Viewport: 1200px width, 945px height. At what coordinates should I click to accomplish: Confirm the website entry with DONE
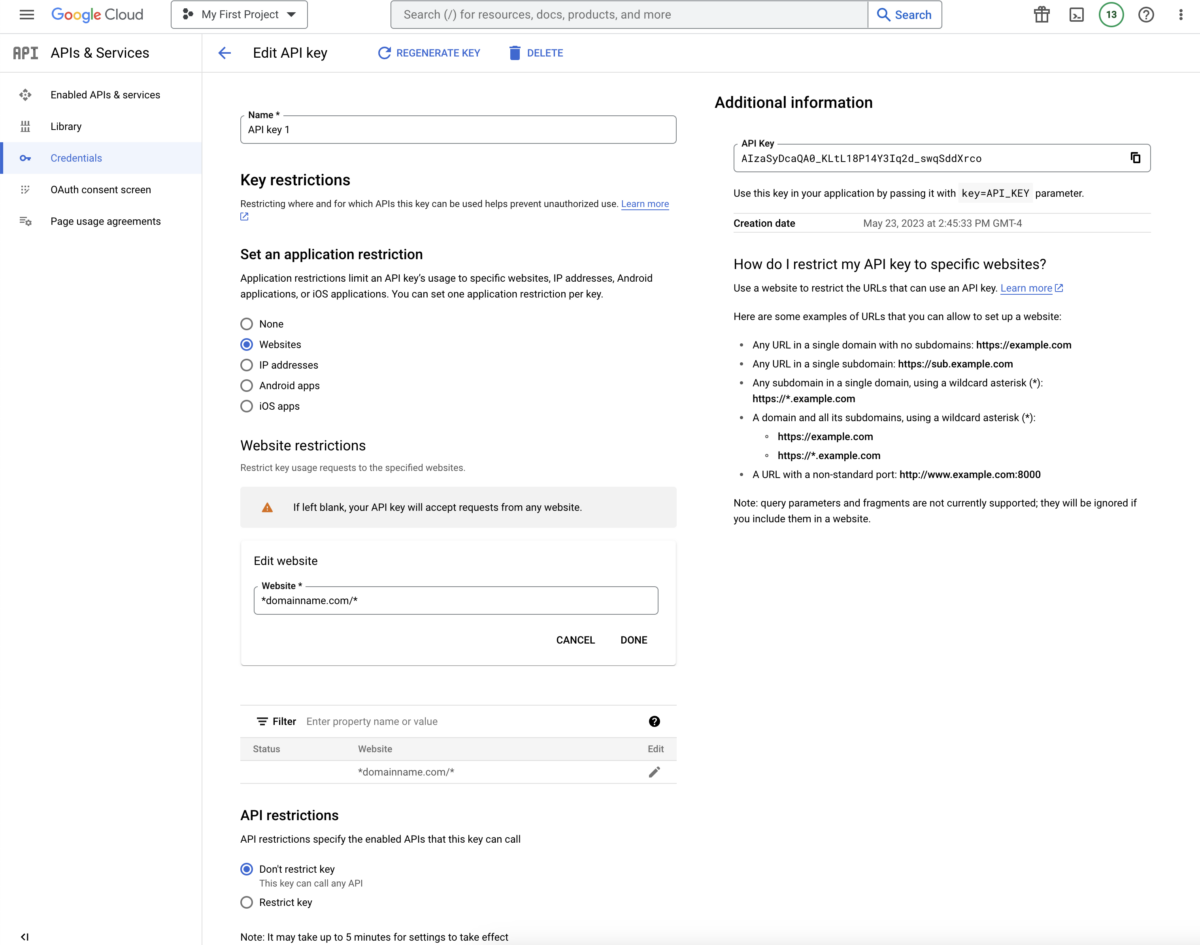[x=633, y=640]
